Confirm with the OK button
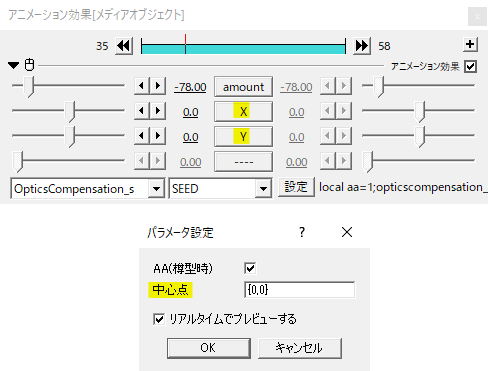The width and height of the screenshot is (488, 371). 209,348
